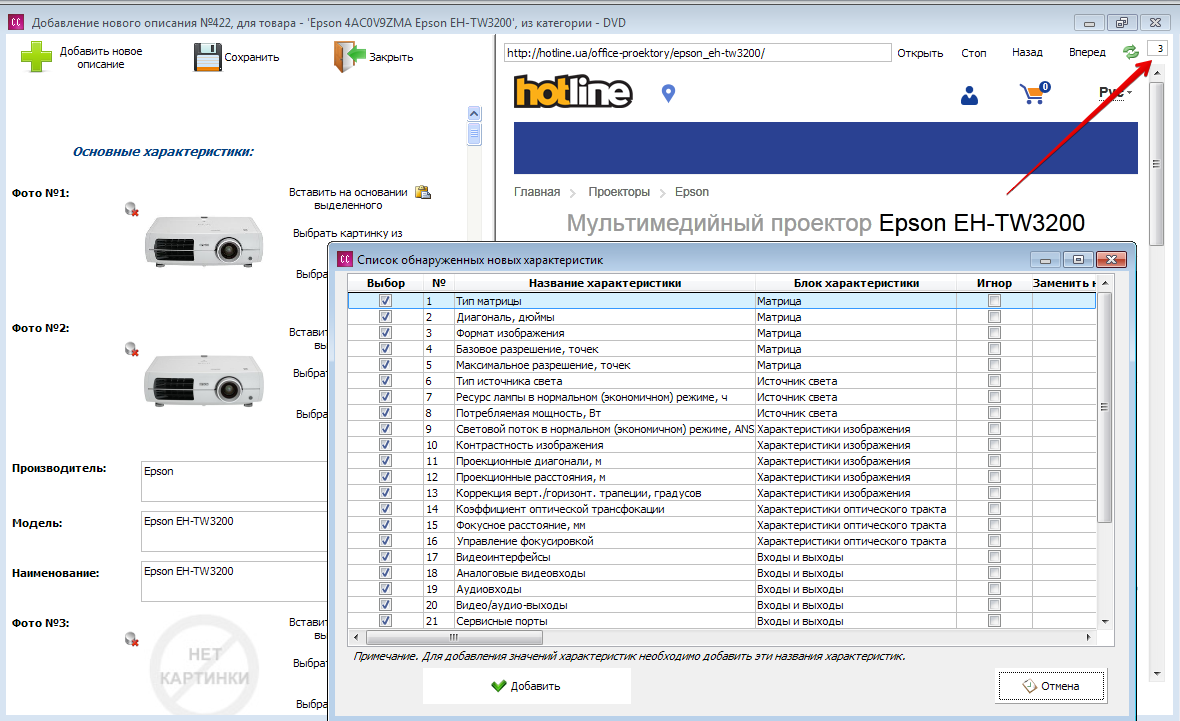Click the Игнор column header

[x=994, y=283]
